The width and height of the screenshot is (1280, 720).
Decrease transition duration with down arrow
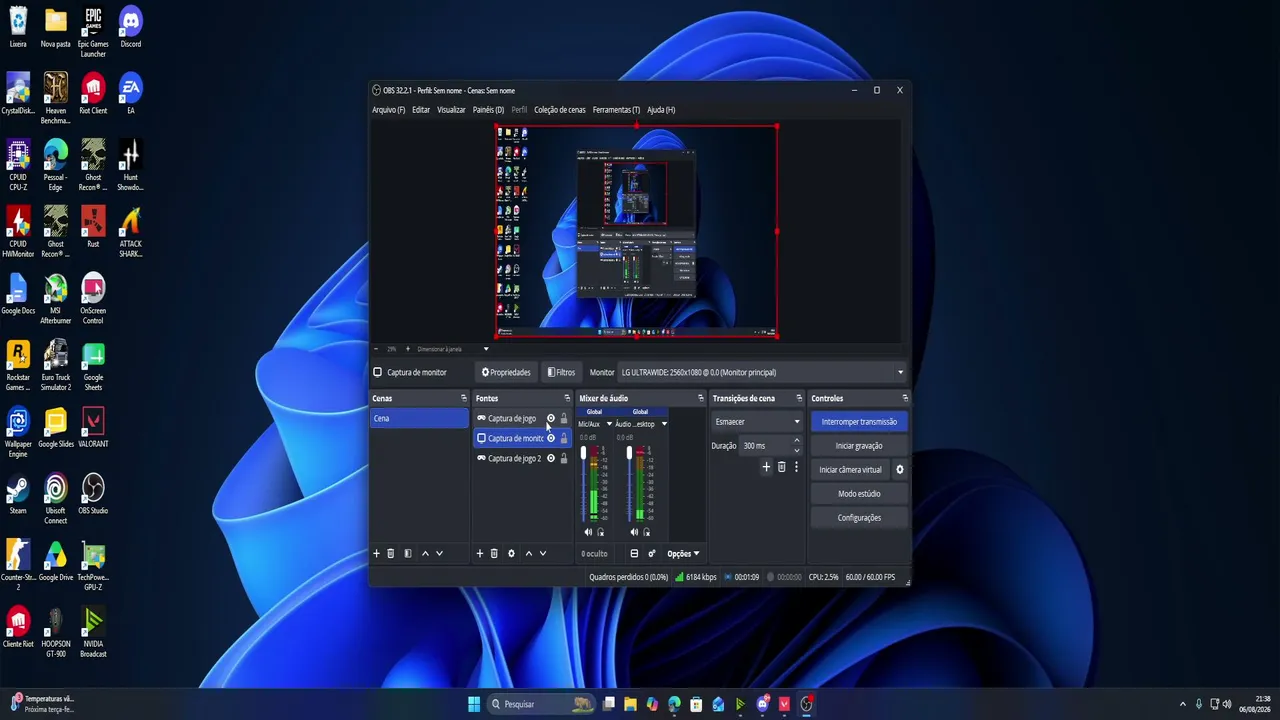(797, 450)
